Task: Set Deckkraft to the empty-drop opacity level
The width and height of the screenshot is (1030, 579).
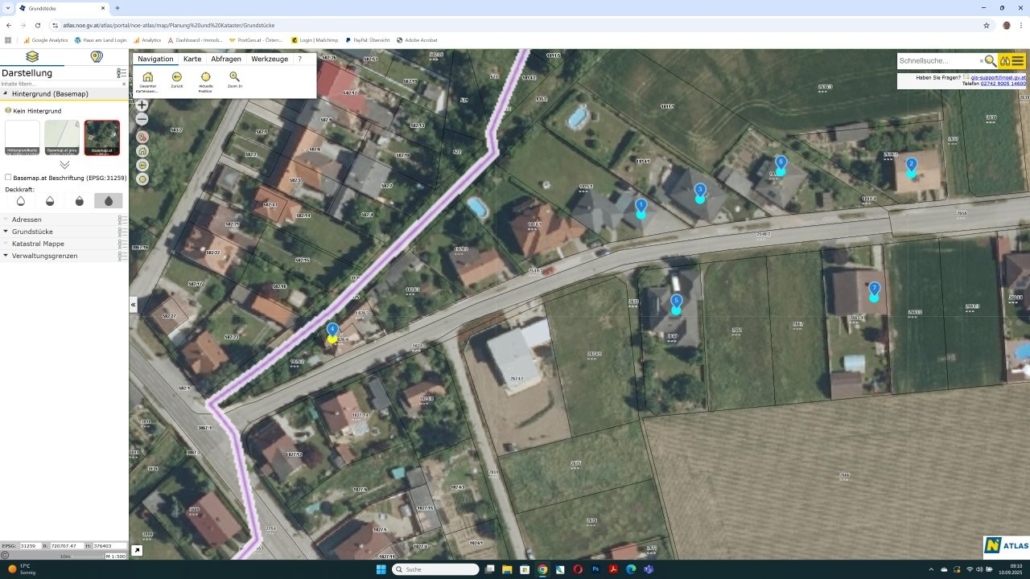Action: (21, 201)
